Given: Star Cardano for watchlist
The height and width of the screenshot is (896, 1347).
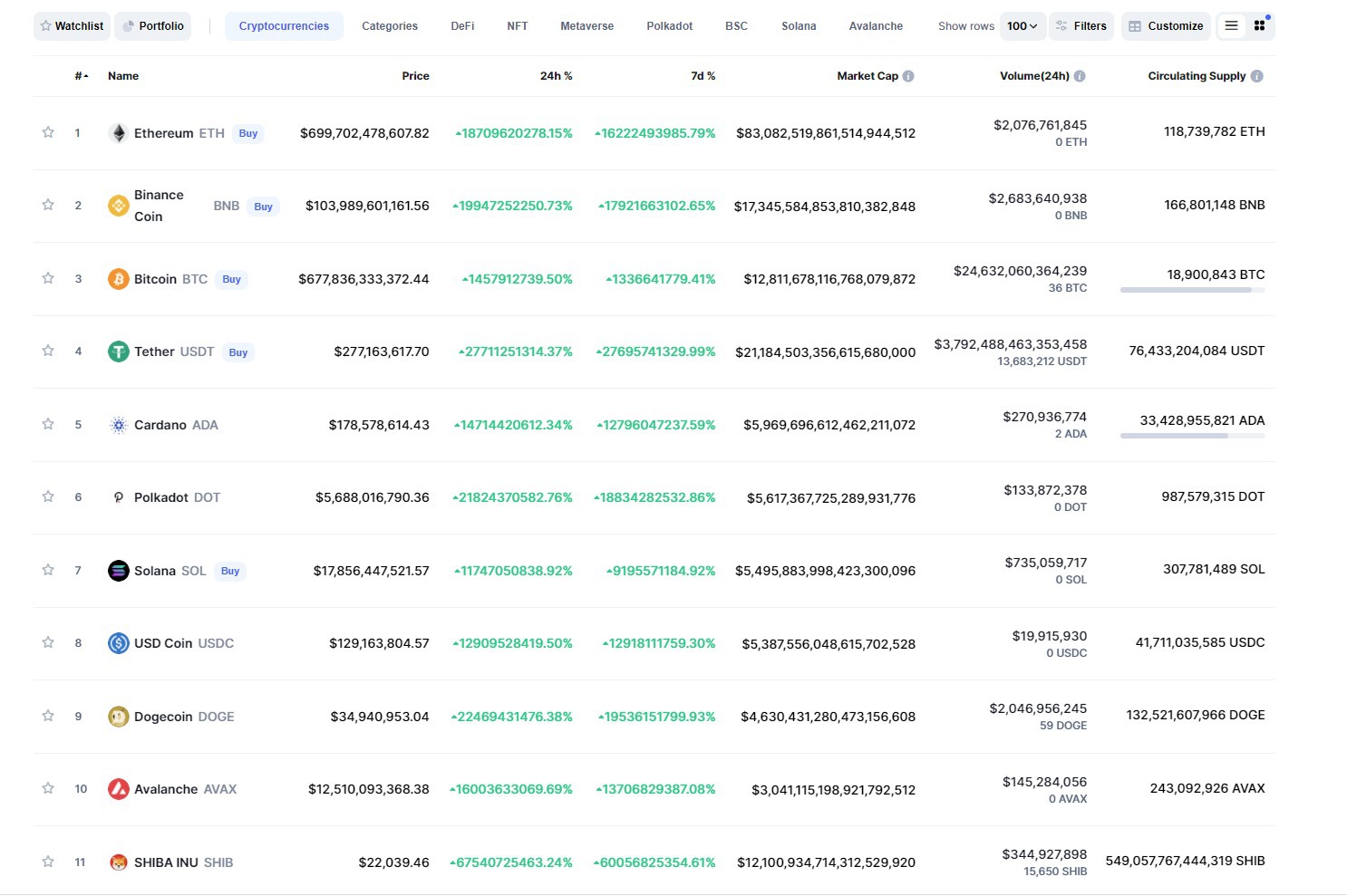Looking at the screenshot, I should (48, 424).
